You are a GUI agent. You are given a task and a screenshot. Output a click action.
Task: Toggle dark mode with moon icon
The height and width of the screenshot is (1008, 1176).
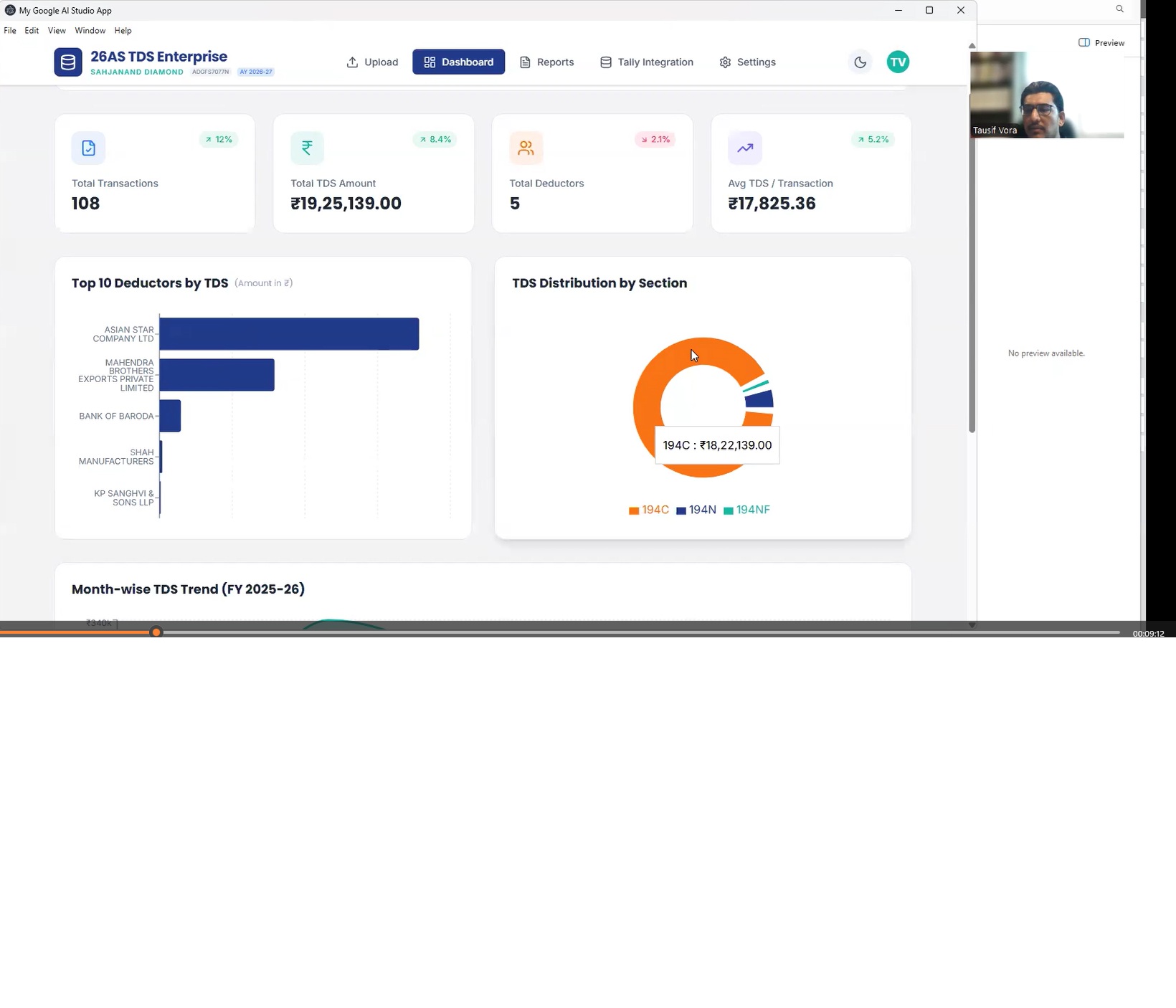(860, 62)
